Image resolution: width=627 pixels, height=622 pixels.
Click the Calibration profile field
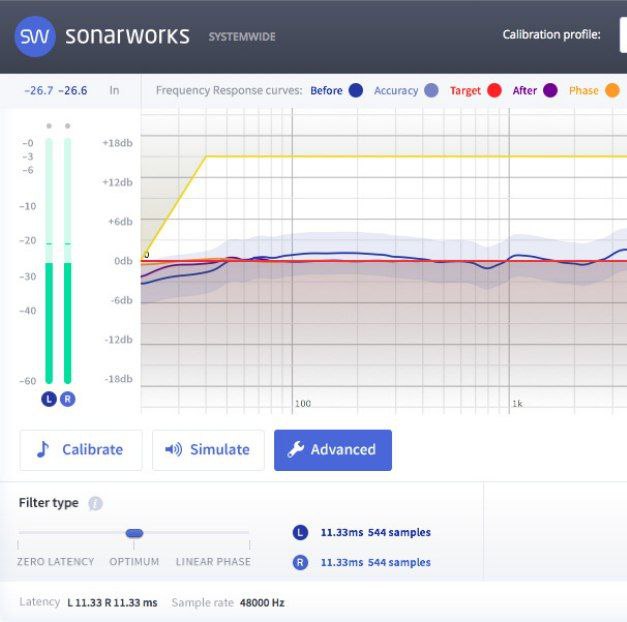[x=623, y=35]
